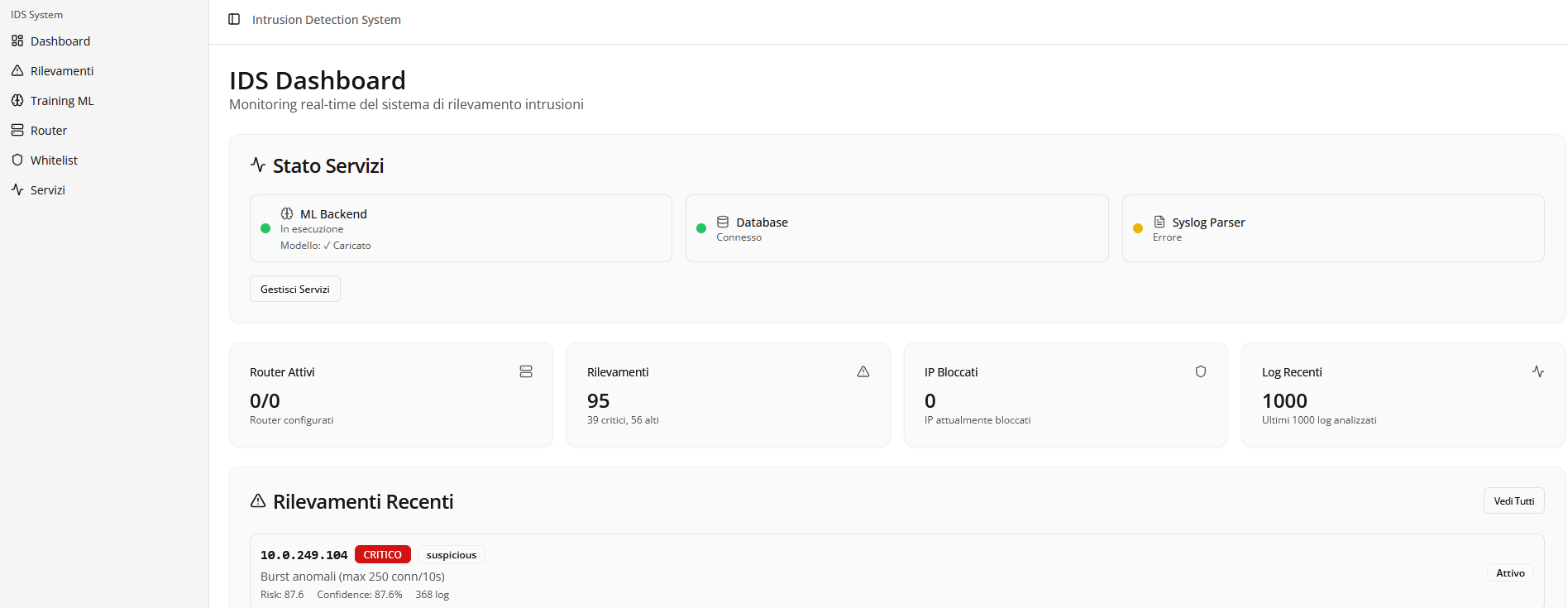Click the server icon in Router Attivi card
1568x608 pixels.
[525, 371]
